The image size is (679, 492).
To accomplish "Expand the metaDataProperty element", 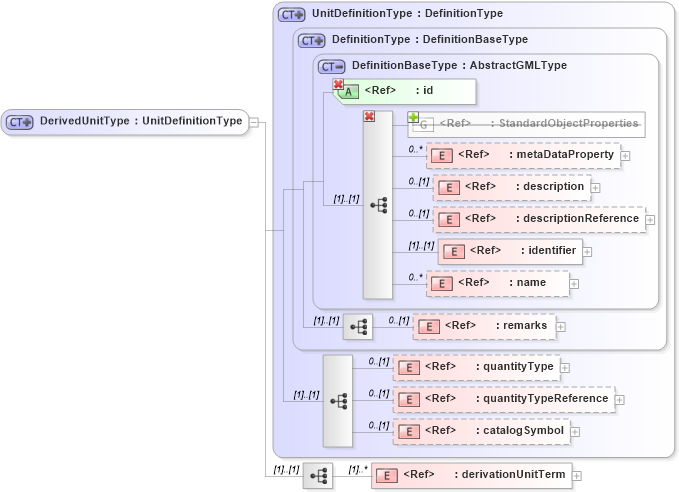I will [625, 156].
